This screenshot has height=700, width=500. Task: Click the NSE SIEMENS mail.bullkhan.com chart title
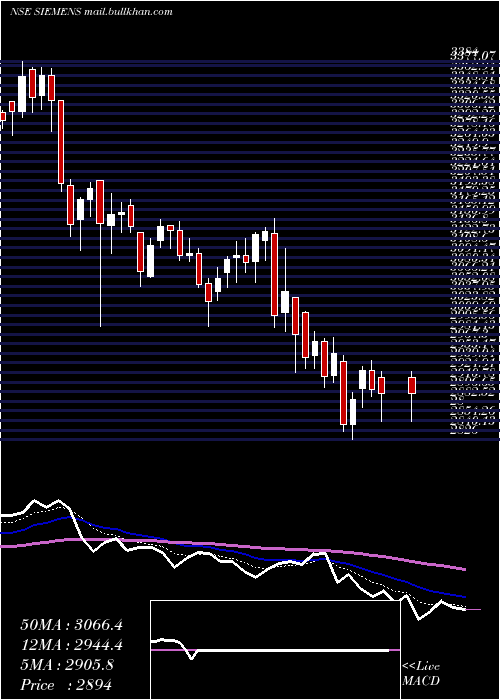point(91,12)
